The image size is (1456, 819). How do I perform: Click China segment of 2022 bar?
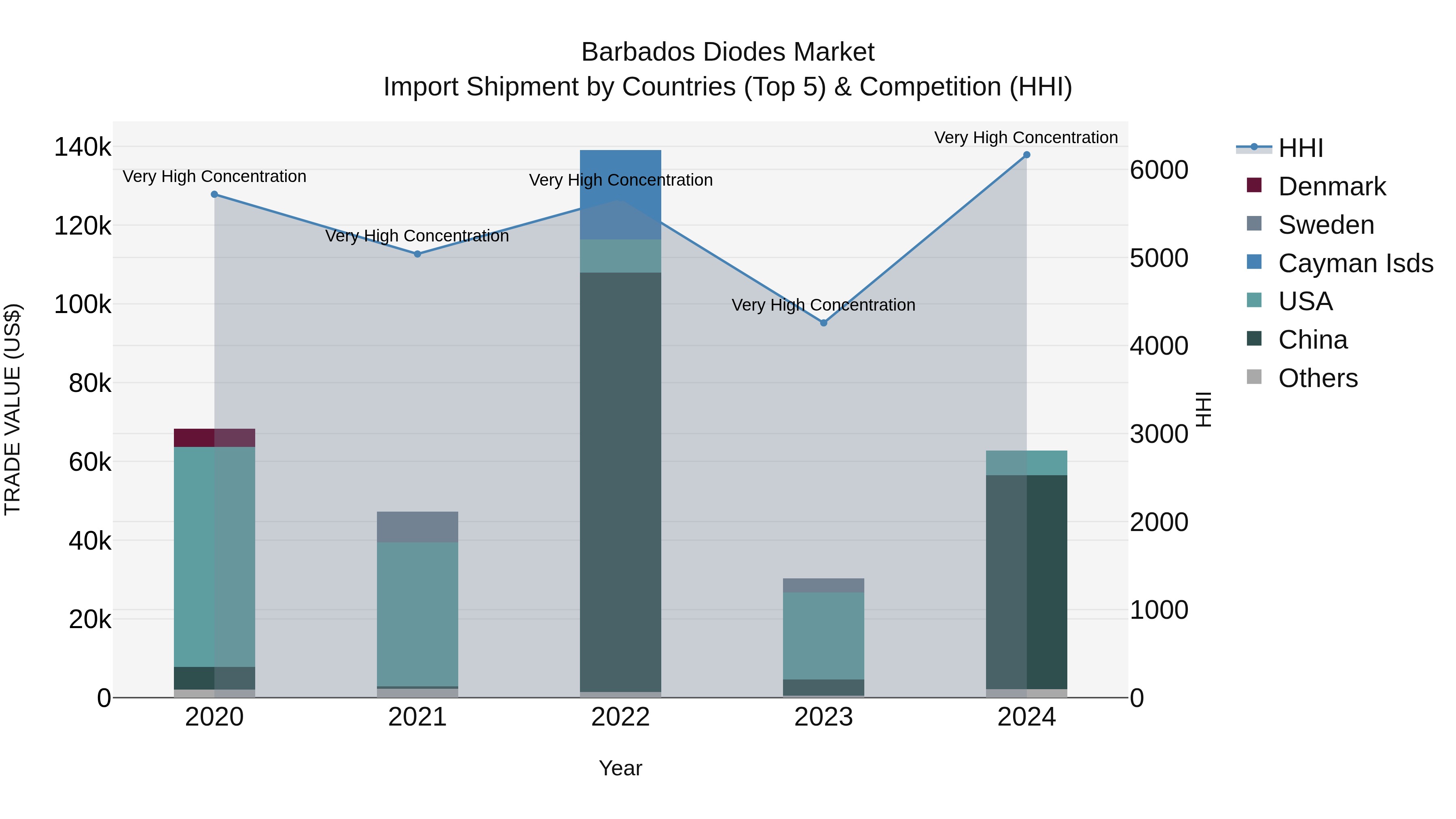[x=620, y=482]
